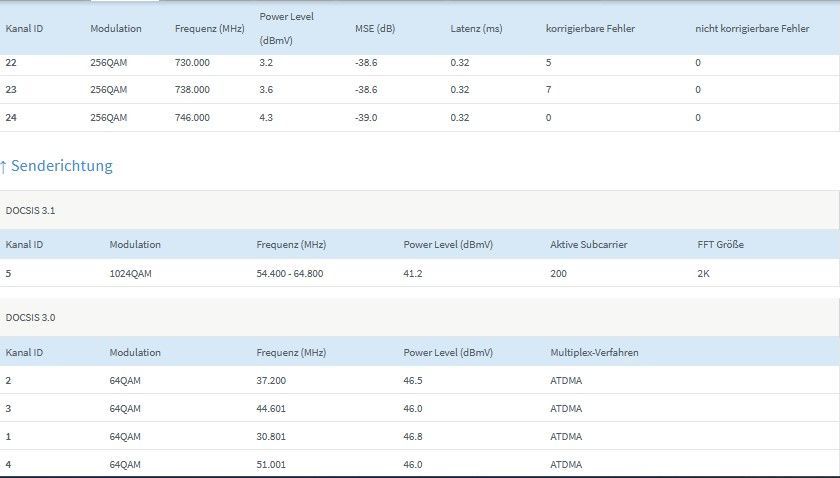Select the 2K FFT size value

coord(704,273)
